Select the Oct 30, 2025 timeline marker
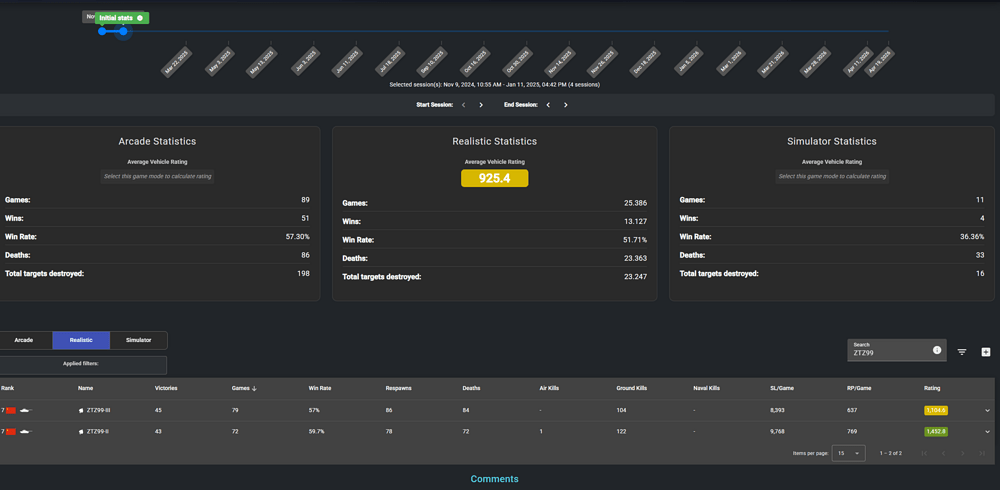 tap(516, 63)
